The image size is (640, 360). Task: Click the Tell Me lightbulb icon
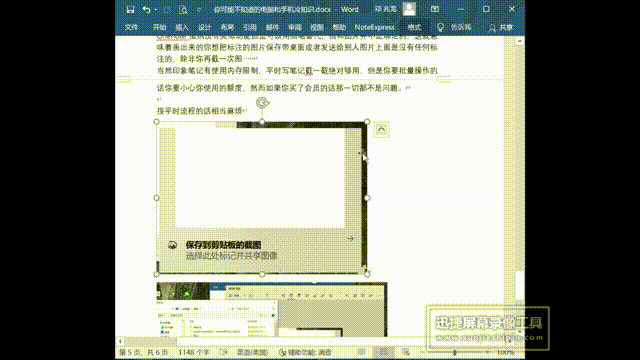(x=440, y=27)
